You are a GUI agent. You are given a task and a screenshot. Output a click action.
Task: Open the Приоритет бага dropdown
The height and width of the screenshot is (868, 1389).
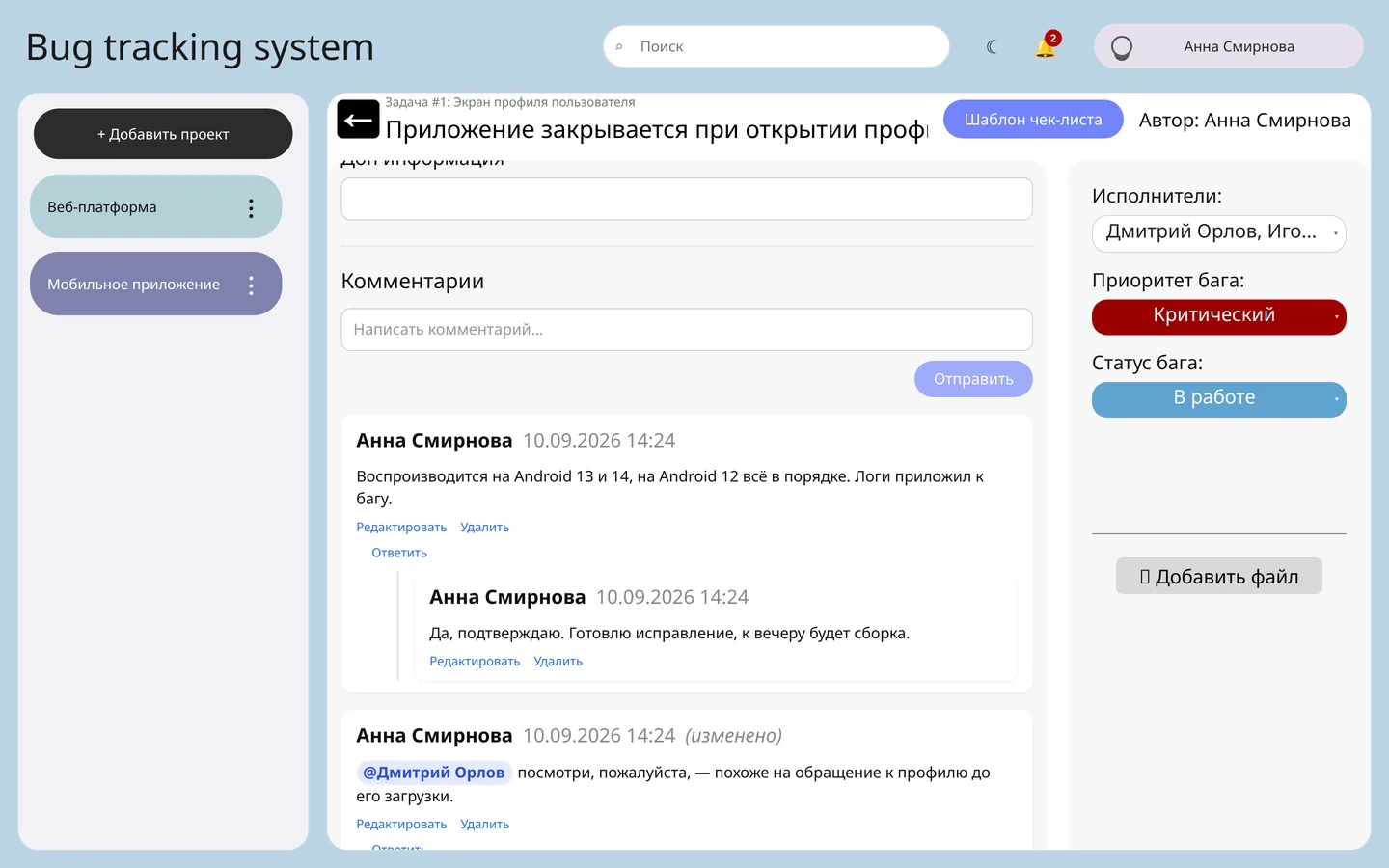[x=1218, y=316]
